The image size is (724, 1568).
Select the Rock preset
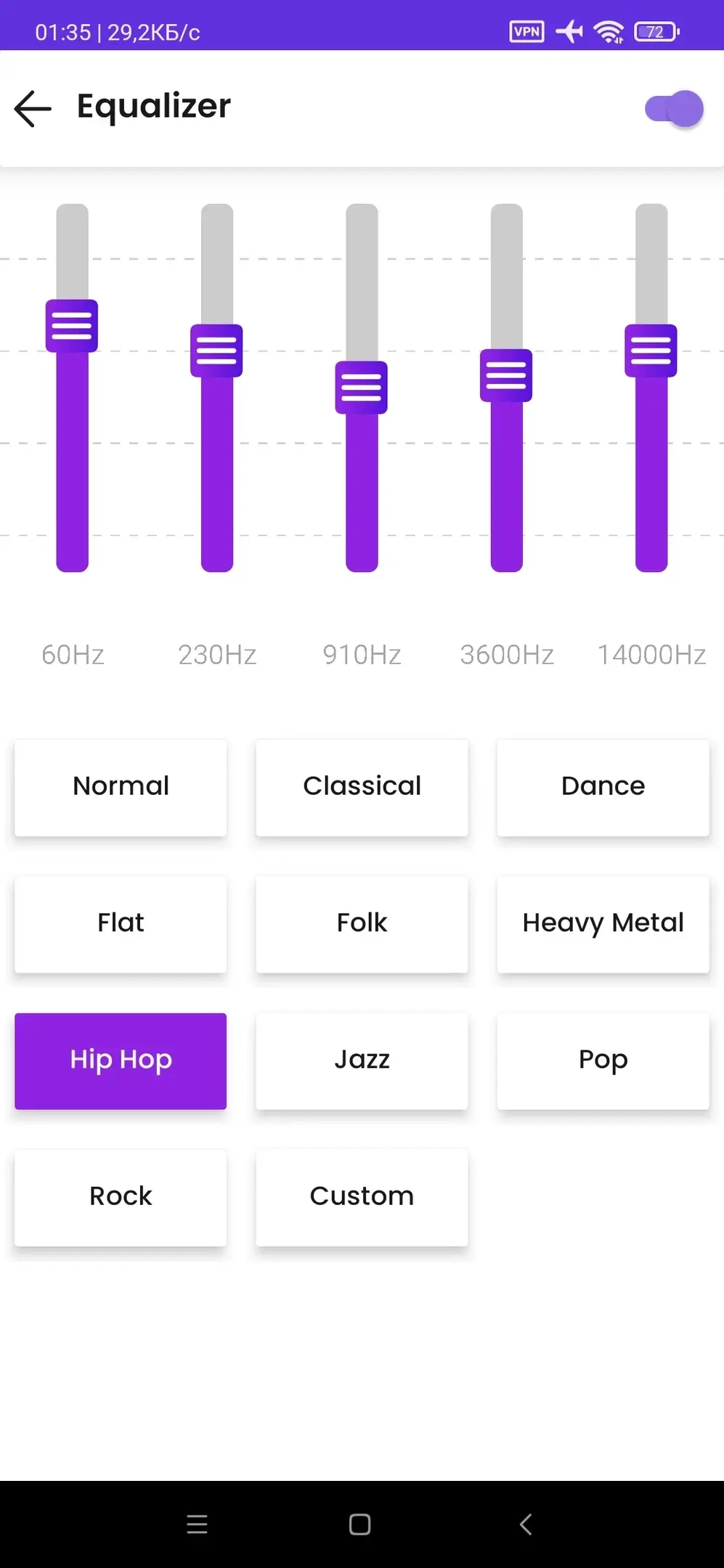(x=121, y=1197)
